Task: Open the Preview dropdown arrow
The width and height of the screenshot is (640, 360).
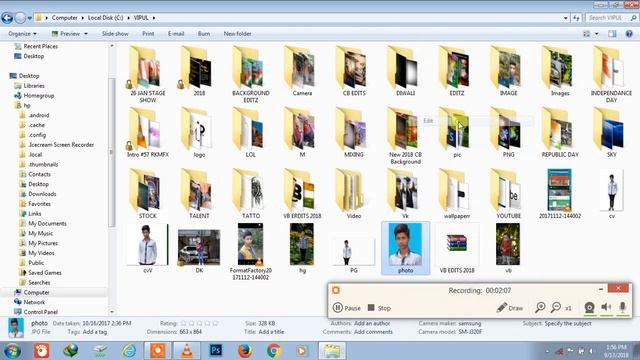Action: coord(86,34)
